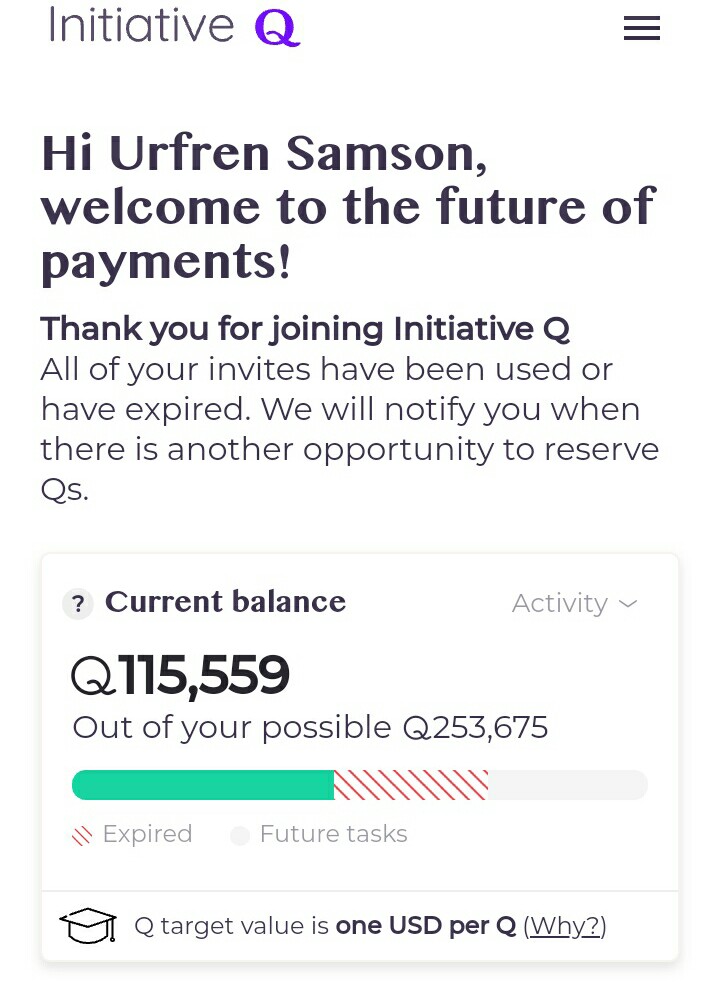
Task: Click the Q115,559 balance amount
Action: (180, 675)
